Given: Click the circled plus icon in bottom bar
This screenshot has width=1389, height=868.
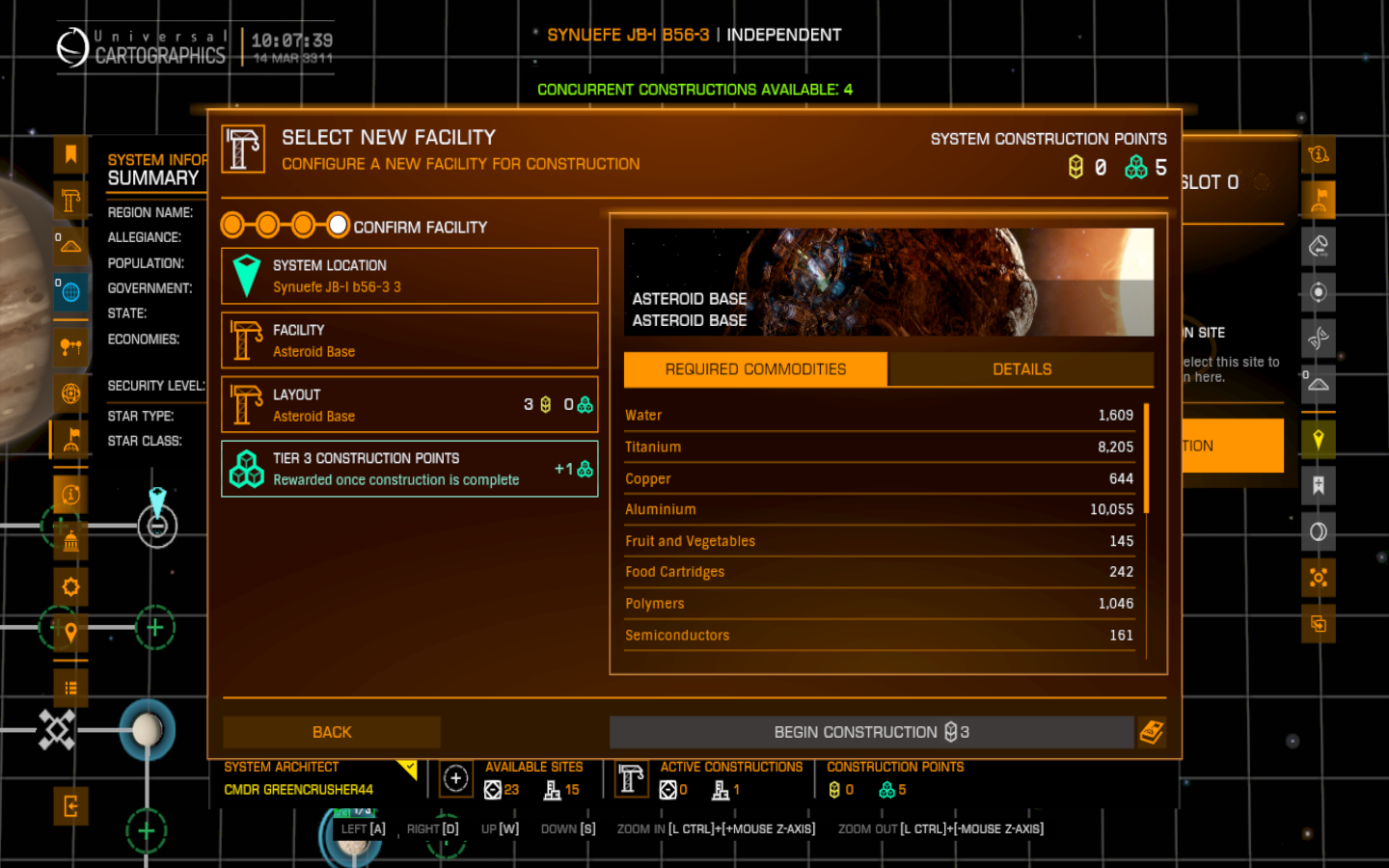Looking at the screenshot, I should click(456, 778).
